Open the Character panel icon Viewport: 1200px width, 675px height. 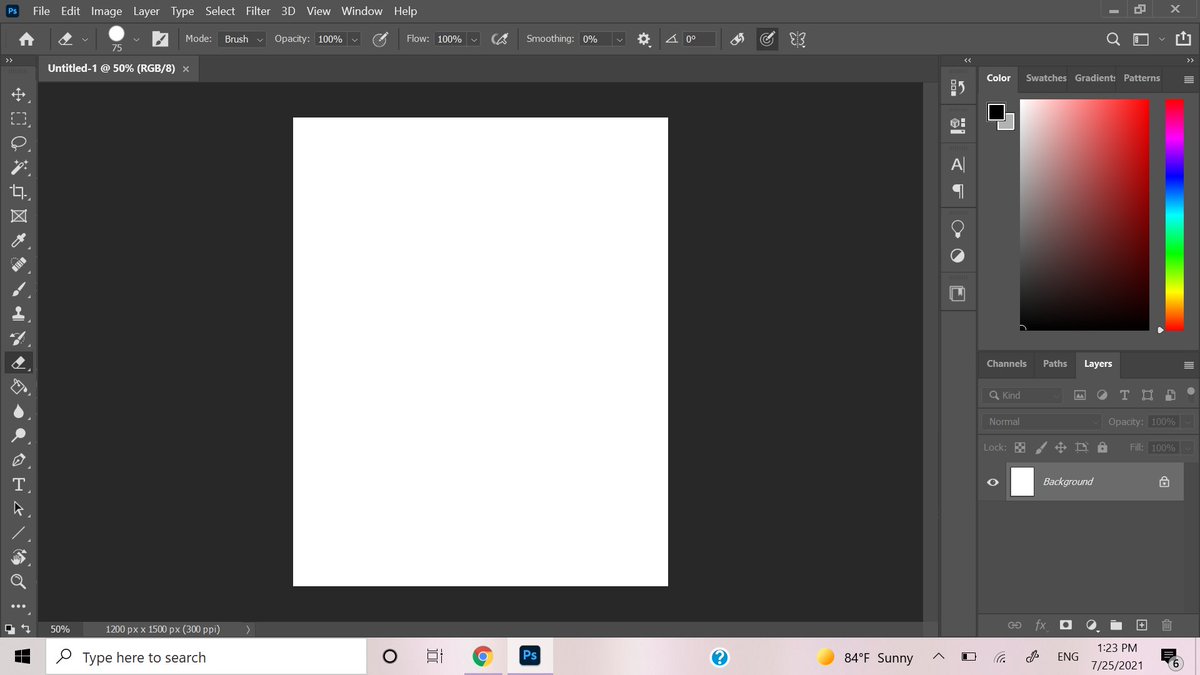[958, 164]
